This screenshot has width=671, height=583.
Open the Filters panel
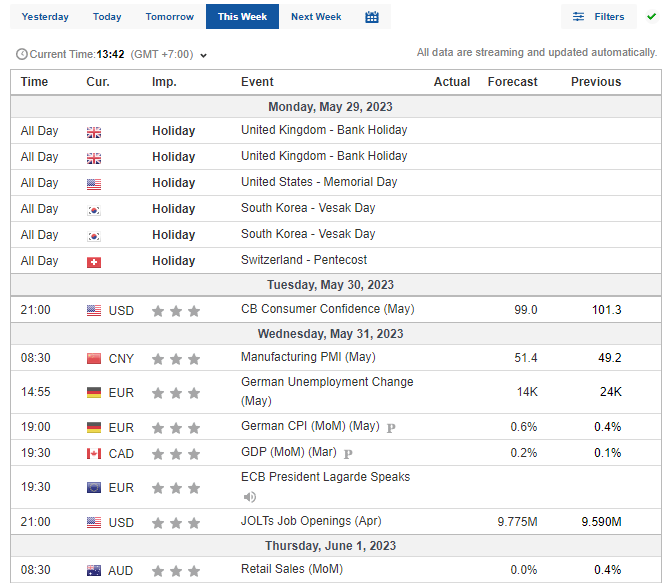[598, 17]
